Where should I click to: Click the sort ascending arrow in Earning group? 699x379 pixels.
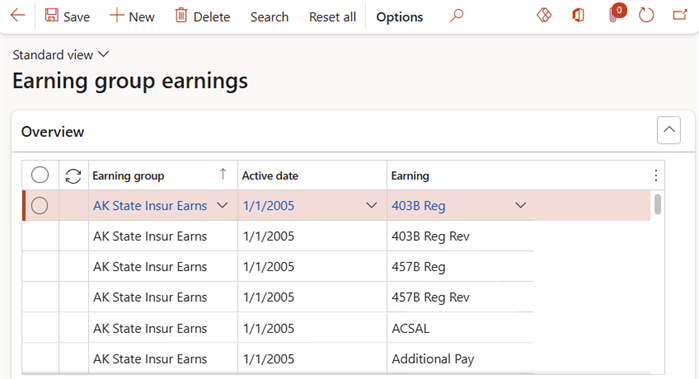coord(223,174)
